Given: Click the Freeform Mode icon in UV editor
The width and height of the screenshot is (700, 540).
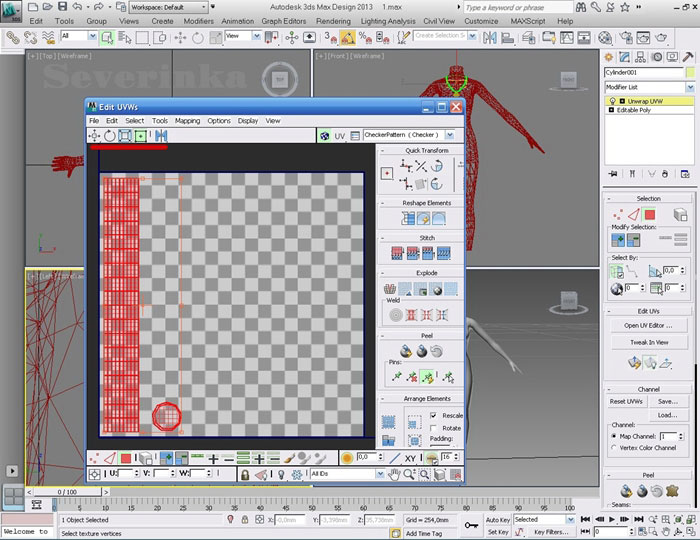Looking at the screenshot, I should 141,135.
